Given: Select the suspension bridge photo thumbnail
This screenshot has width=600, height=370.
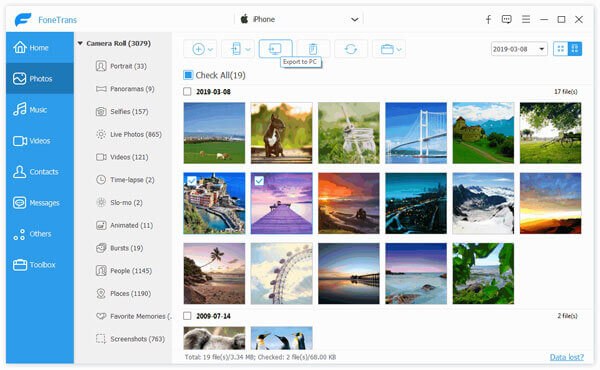Looking at the screenshot, I should 416,133.
